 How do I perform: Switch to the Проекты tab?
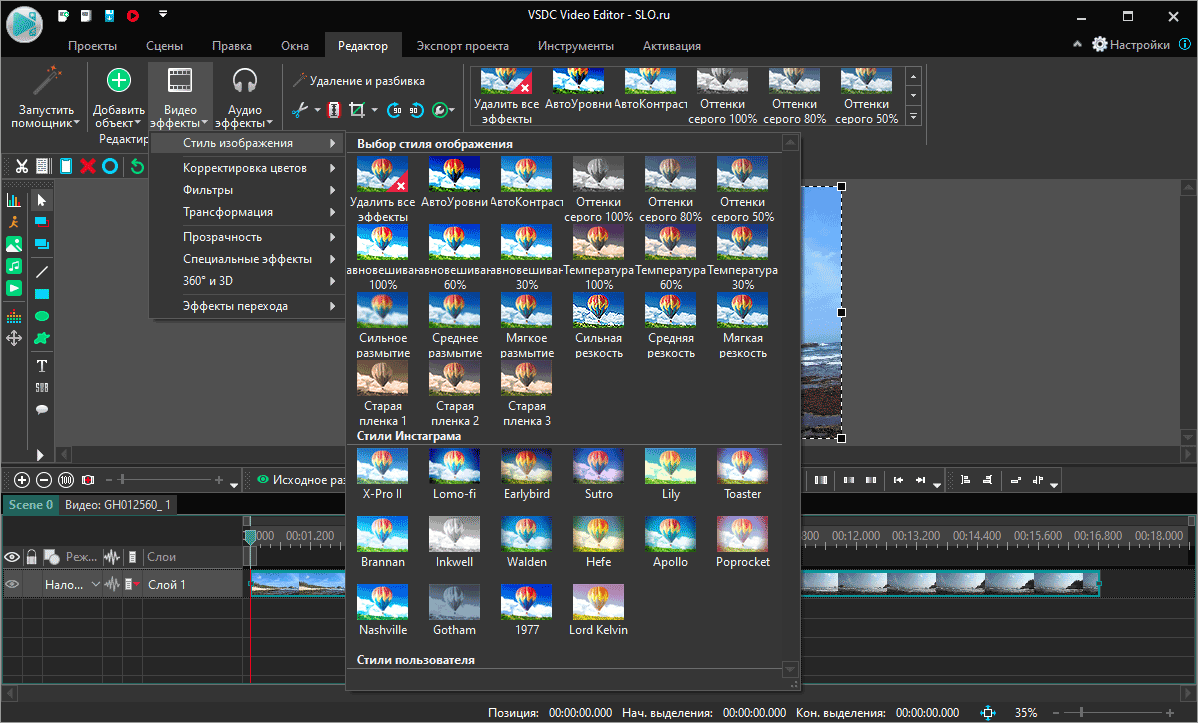tap(92, 46)
